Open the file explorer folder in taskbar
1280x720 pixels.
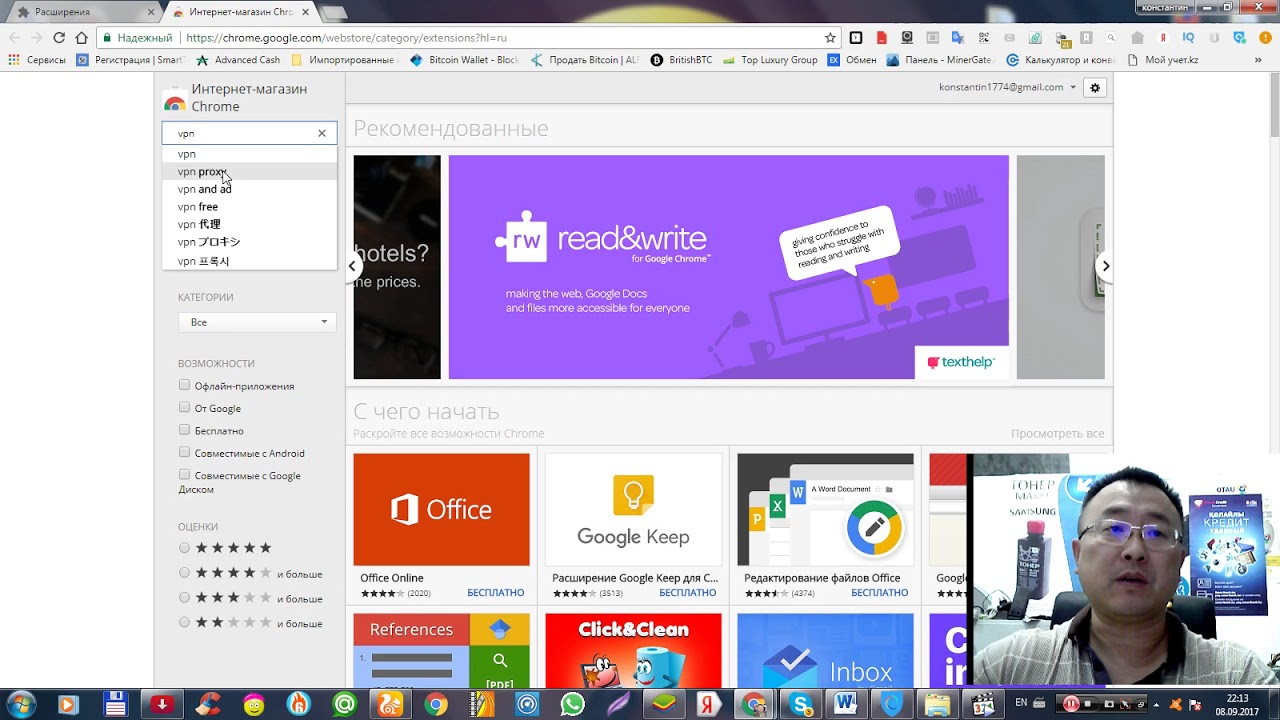(x=937, y=704)
